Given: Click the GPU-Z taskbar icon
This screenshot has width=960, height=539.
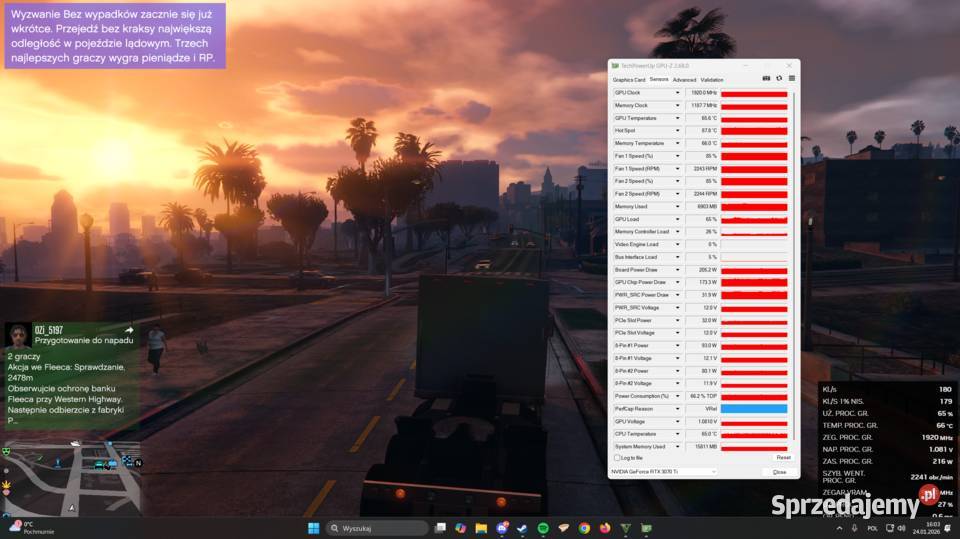Looking at the screenshot, I should 646,528.
